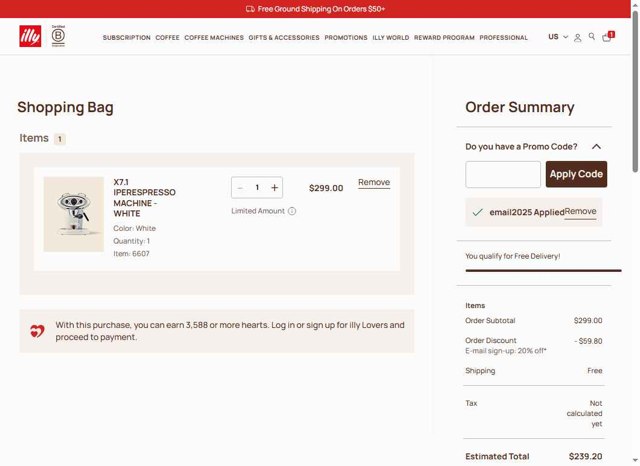The width and height of the screenshot is (640, 466).
Task: Click the Limited Amount info icon
Action: pyautogui.click(x=292, y=211)
